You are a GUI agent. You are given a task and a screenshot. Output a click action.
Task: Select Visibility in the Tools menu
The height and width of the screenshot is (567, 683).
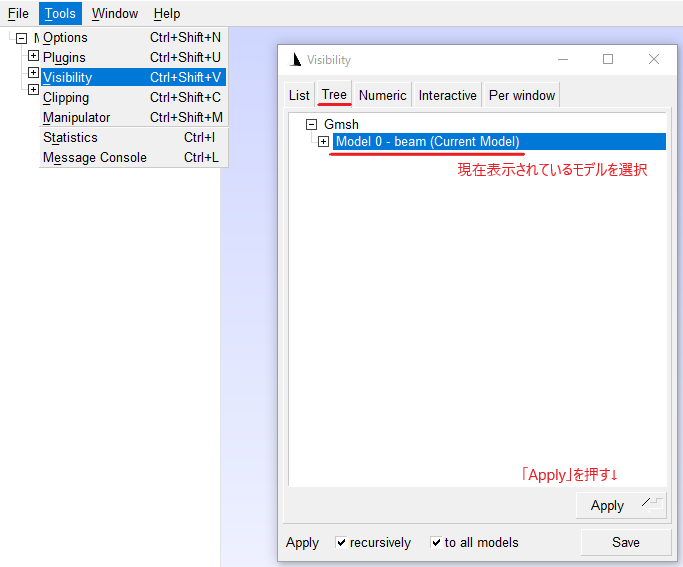pos(133,78)
